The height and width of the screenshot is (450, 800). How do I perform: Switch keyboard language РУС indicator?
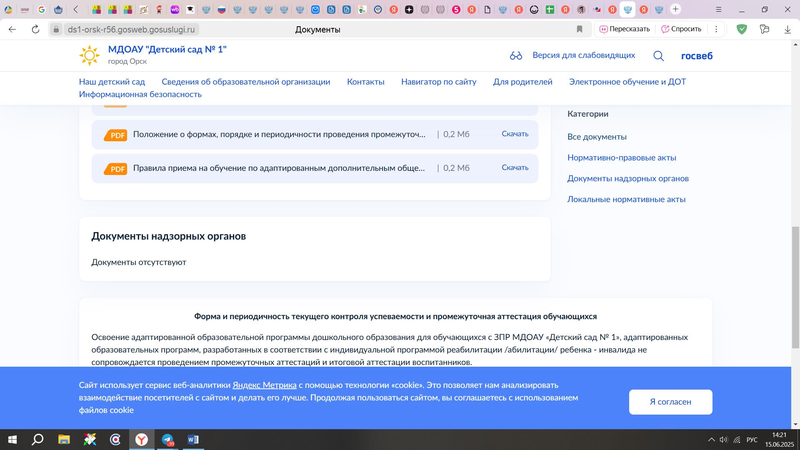click(x=752, y=440)
